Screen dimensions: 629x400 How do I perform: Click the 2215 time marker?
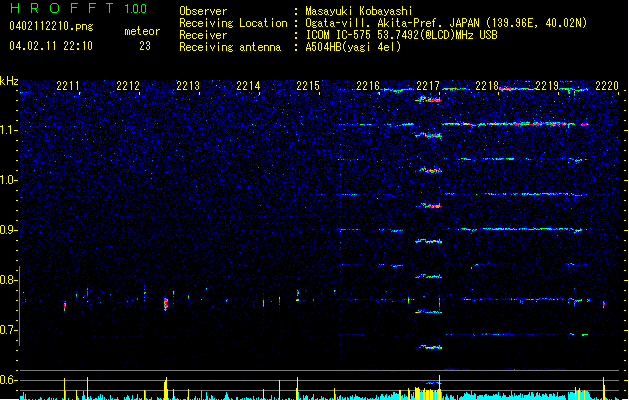pyautogui.click(x=308, y=86)
